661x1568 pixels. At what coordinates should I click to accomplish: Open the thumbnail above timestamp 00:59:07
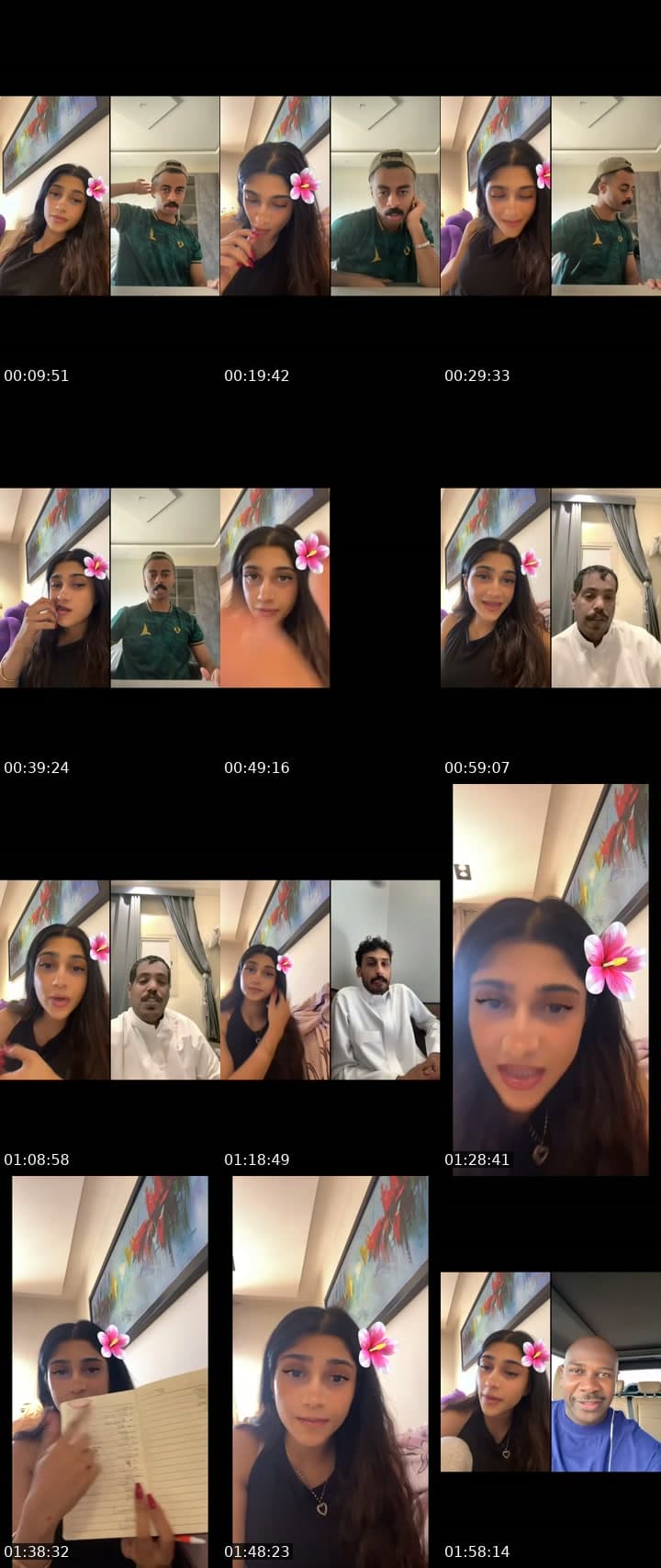click(x=551, y=588)
